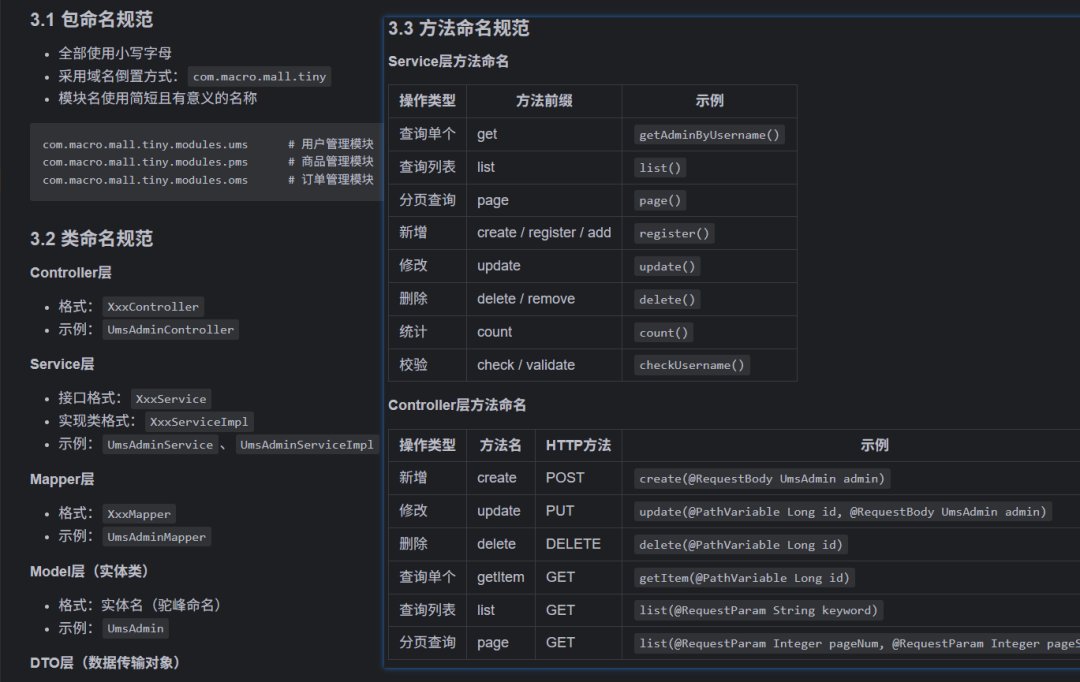1080x682 pixels.
Task: Select the count() example code
Action: pos(663,333)
